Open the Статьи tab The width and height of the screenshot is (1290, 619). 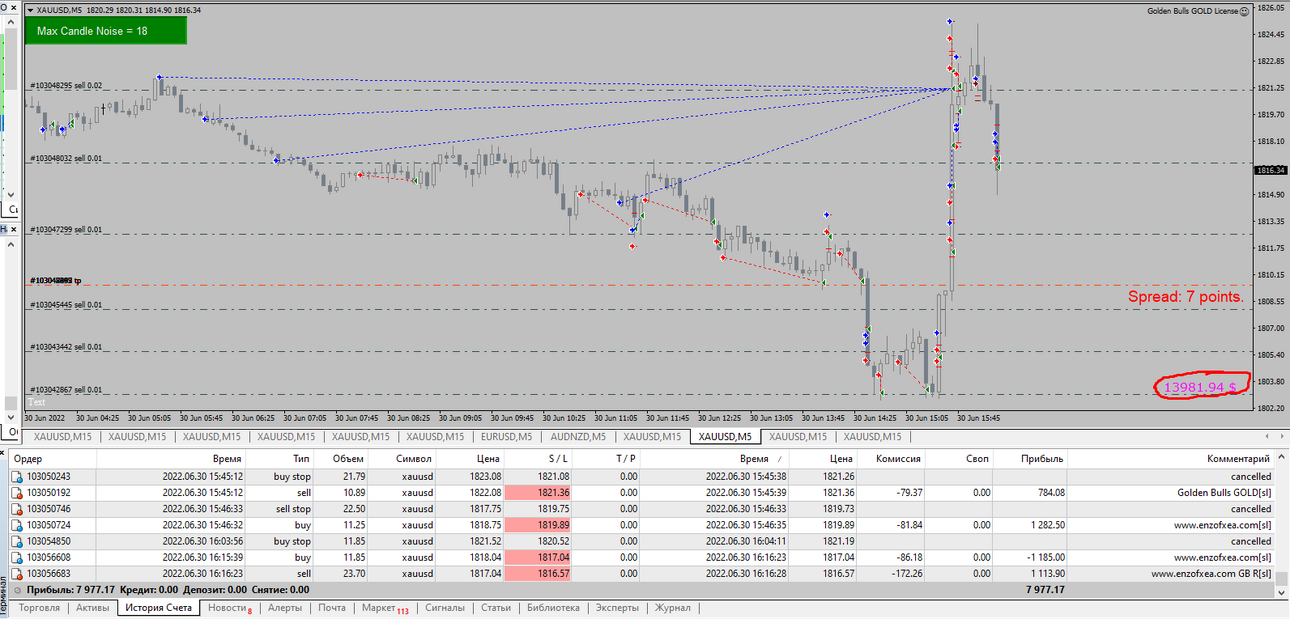pyautogui.click(x=496, y=608)
